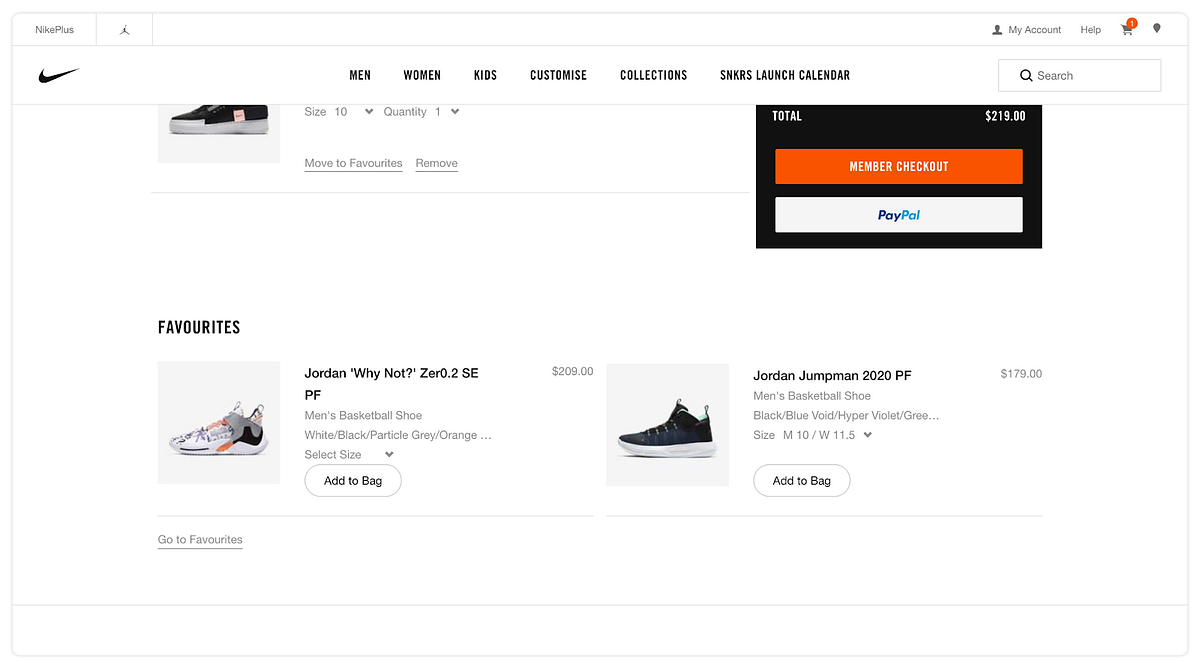The width and height of the screenshot is (1200, 667).
Task: Go to the SNKRS Launch Calendar
Action: click(x=785, y=75)
